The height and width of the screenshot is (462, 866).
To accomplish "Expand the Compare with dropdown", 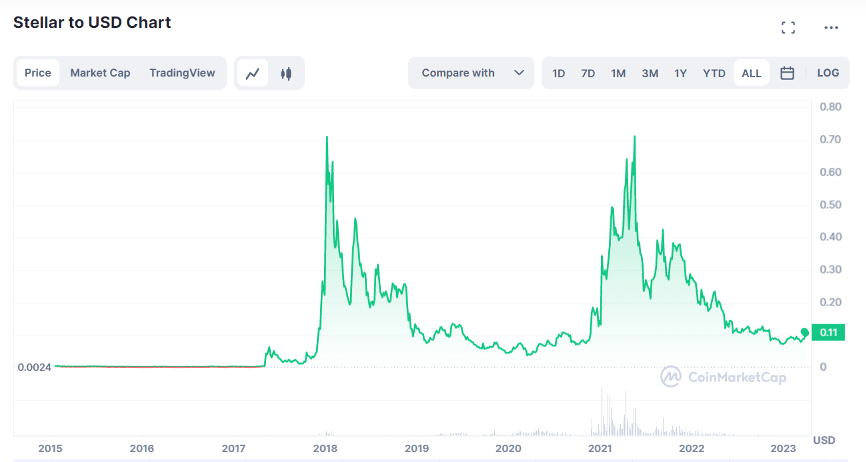I will 471,73.
